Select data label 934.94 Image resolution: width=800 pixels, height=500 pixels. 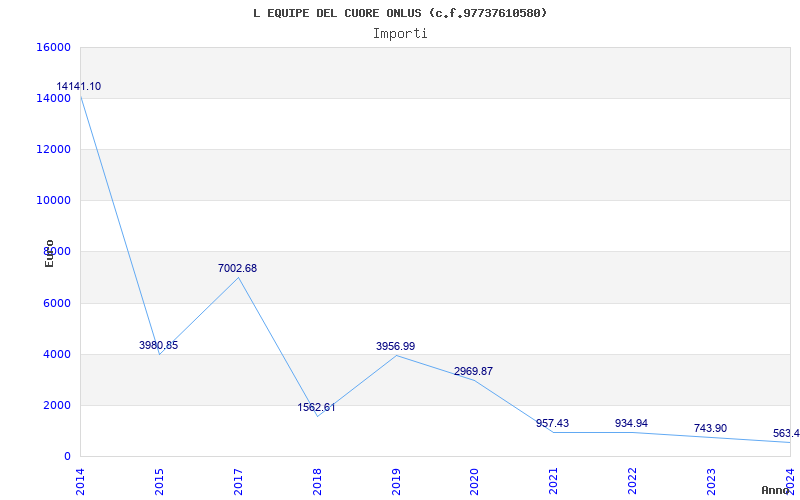(631, 423)
